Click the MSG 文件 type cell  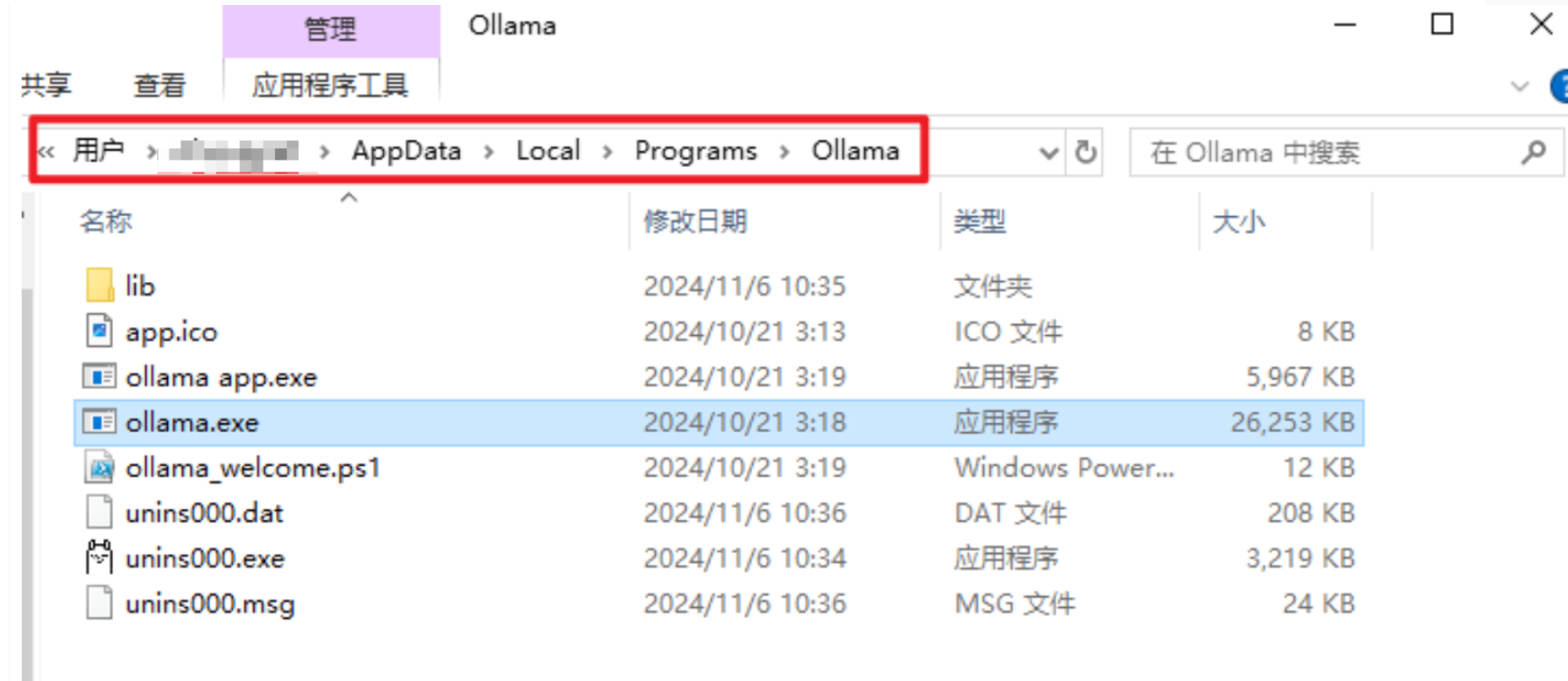coord(1015,604)
